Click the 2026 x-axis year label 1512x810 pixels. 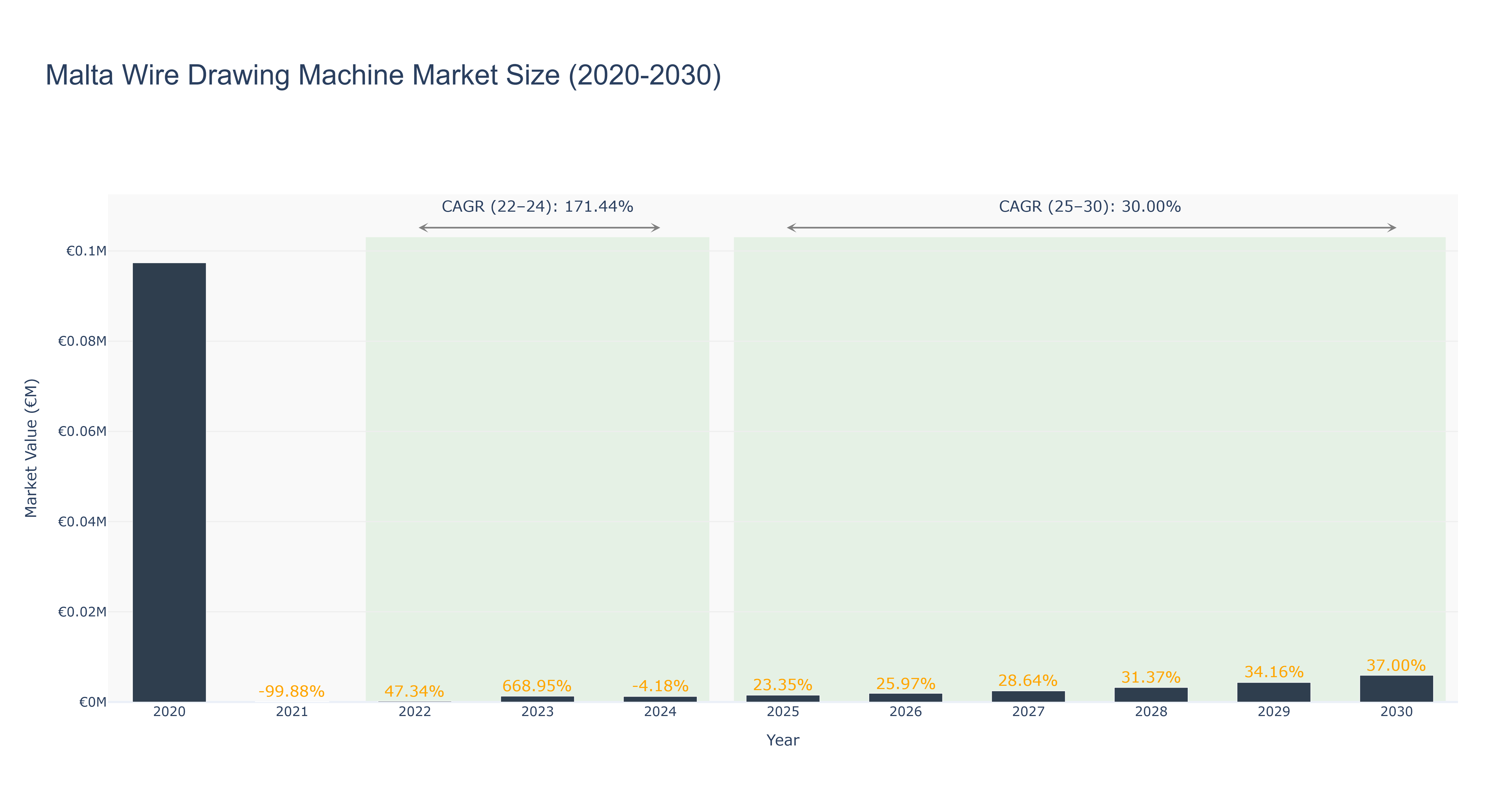click(906, 712)
